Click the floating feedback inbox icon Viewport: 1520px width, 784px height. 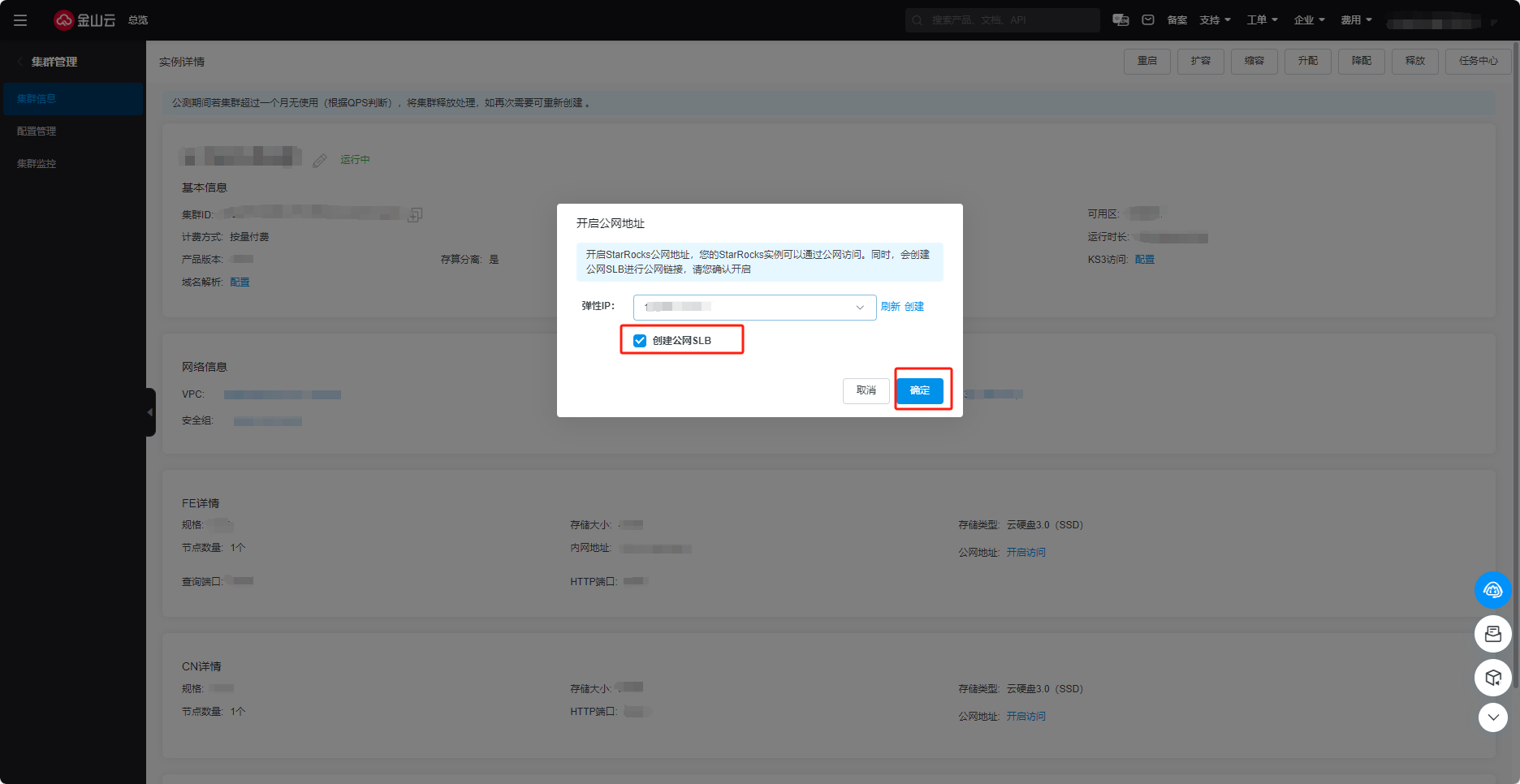click(x=1492, y=634)
